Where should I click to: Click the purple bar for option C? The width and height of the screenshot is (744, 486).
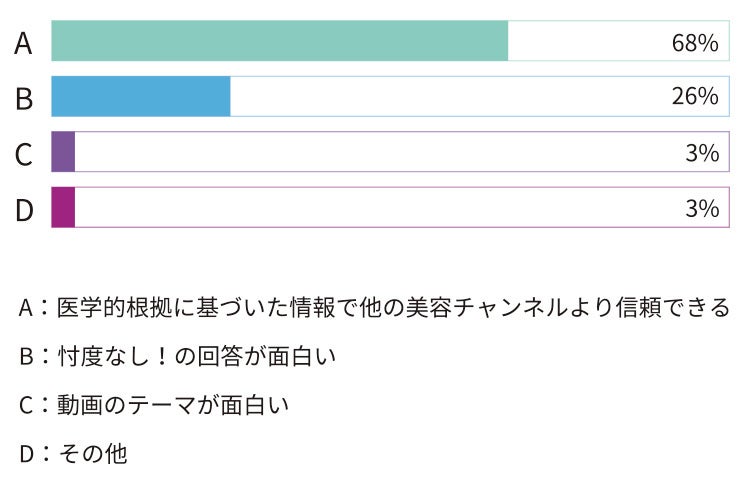(x=63, y=152)
